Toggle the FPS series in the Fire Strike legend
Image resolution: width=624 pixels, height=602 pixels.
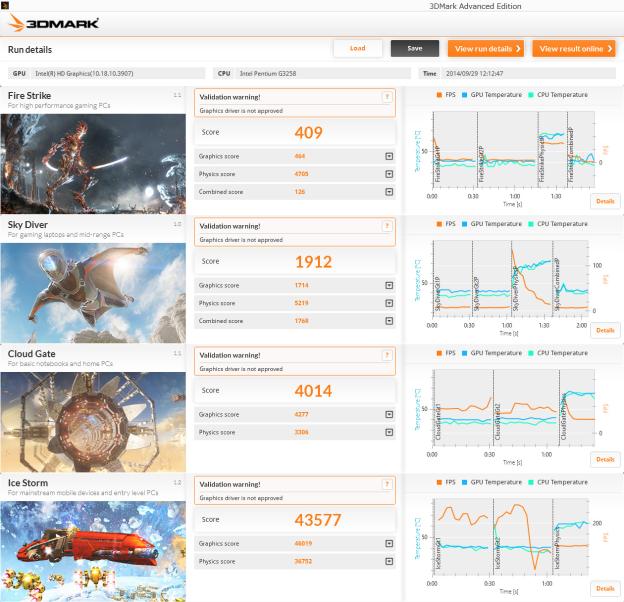pos(446,95)
